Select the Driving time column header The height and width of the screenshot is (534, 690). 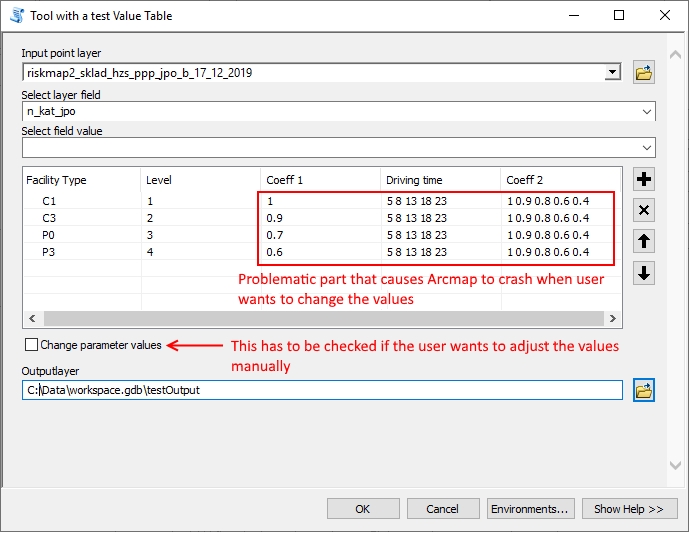coord(440,180)
